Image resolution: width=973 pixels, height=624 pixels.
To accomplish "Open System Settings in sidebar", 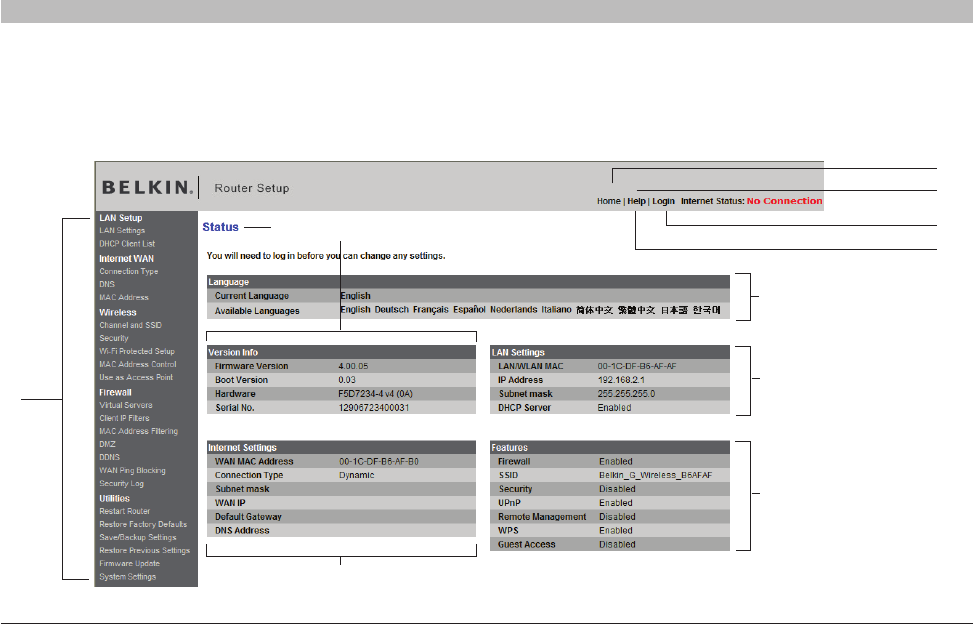I will [x=127, y=577].
